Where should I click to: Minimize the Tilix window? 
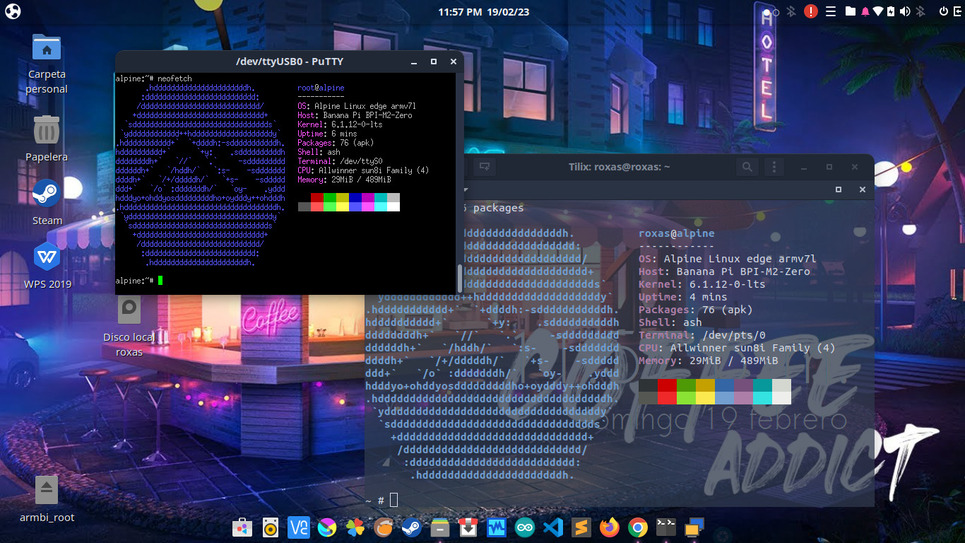pyautogui.click(x=804, y=167)
